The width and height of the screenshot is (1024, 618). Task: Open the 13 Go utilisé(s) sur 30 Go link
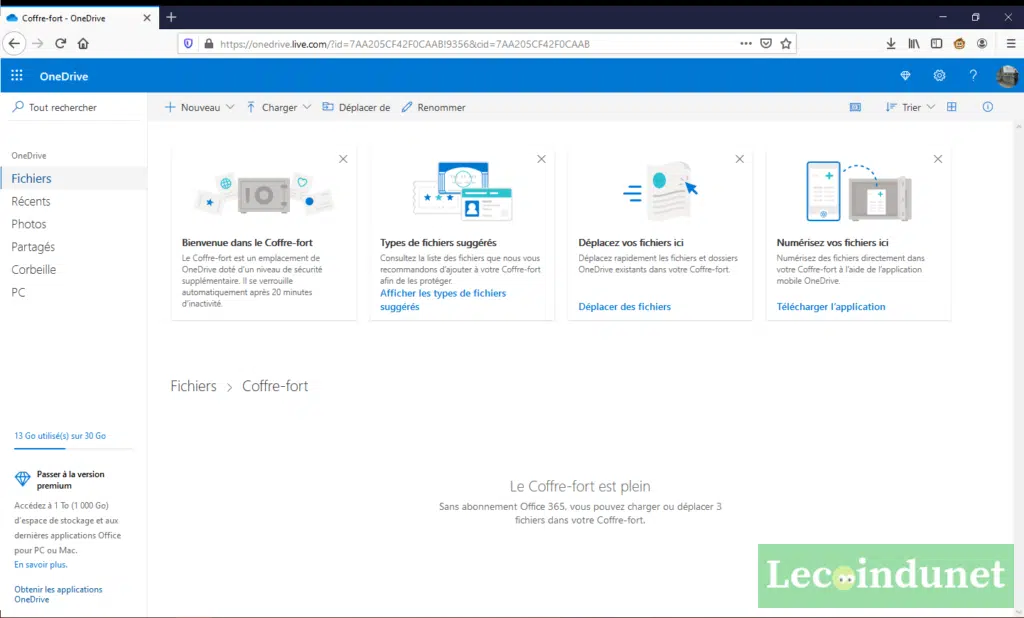pos(60,436)
